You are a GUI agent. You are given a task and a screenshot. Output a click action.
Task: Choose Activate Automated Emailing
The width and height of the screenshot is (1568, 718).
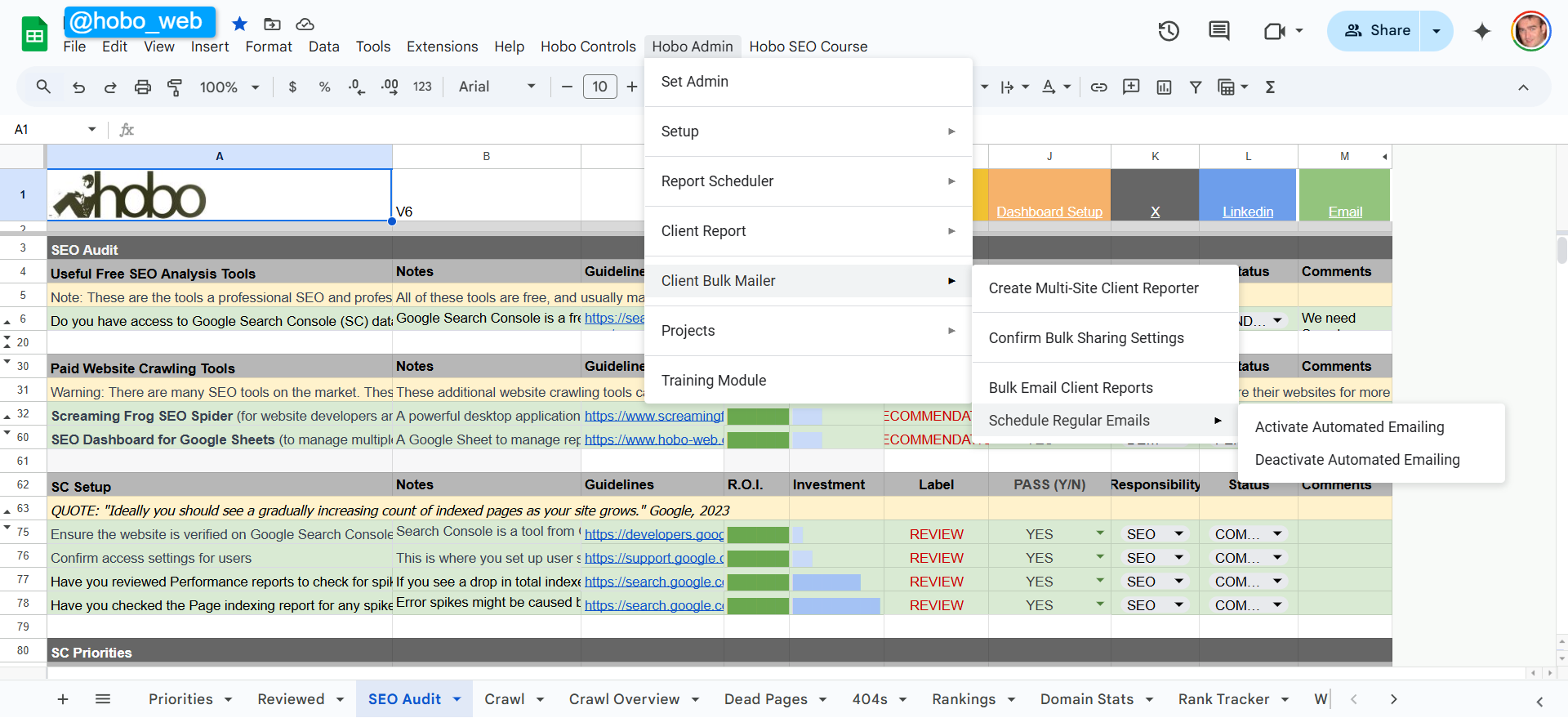point(1371,427)
